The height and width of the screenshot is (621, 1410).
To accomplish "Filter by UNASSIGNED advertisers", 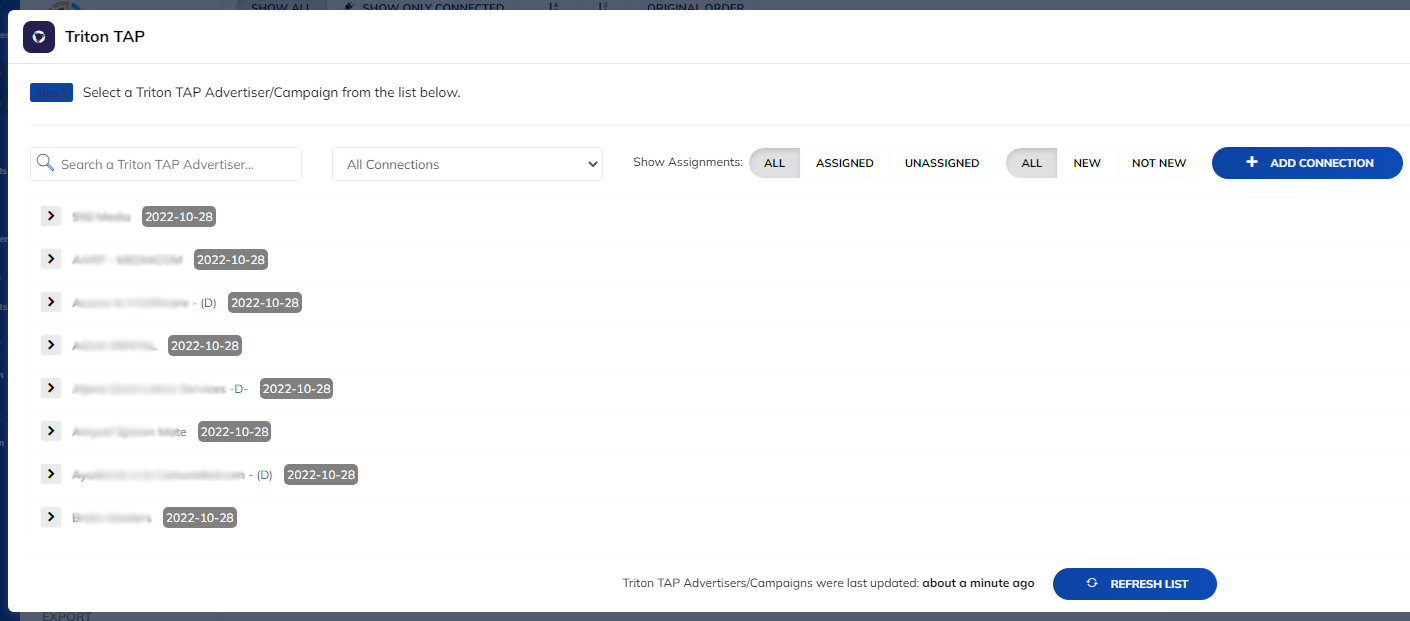I will (x=942, y=163).
